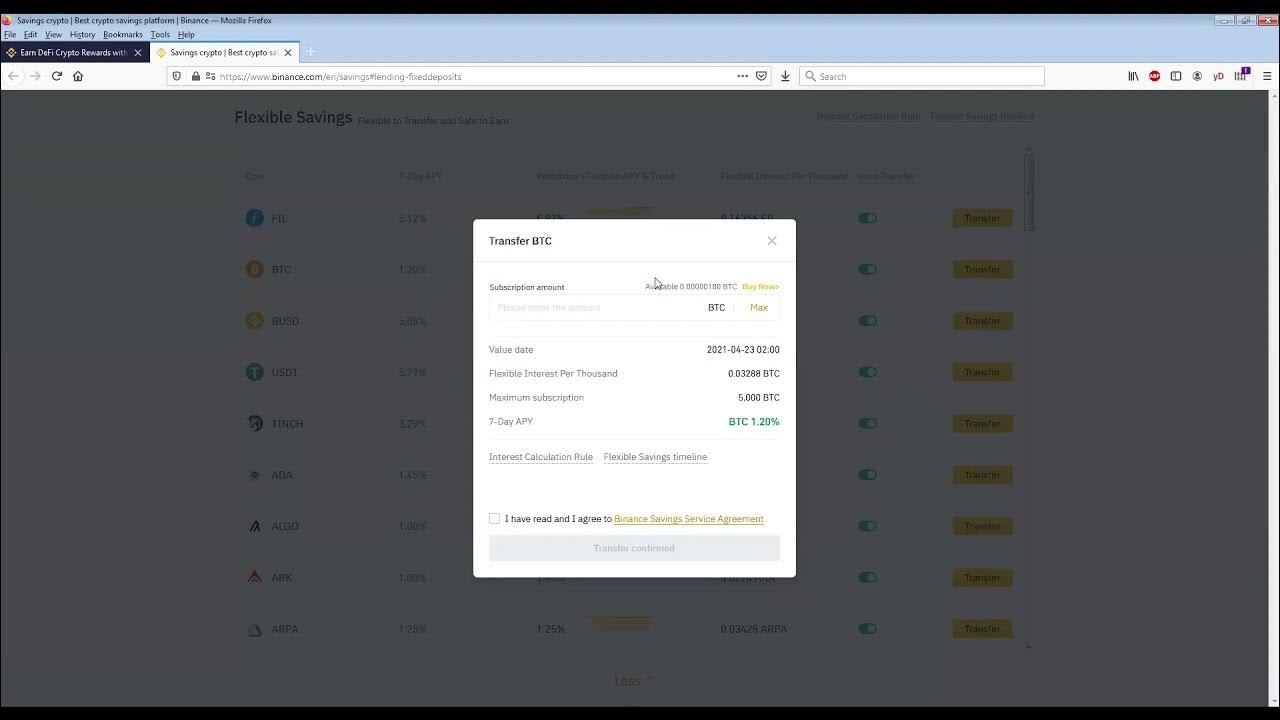
Task: Click Transfer button for USDT
Action: [x=982, y=372]
